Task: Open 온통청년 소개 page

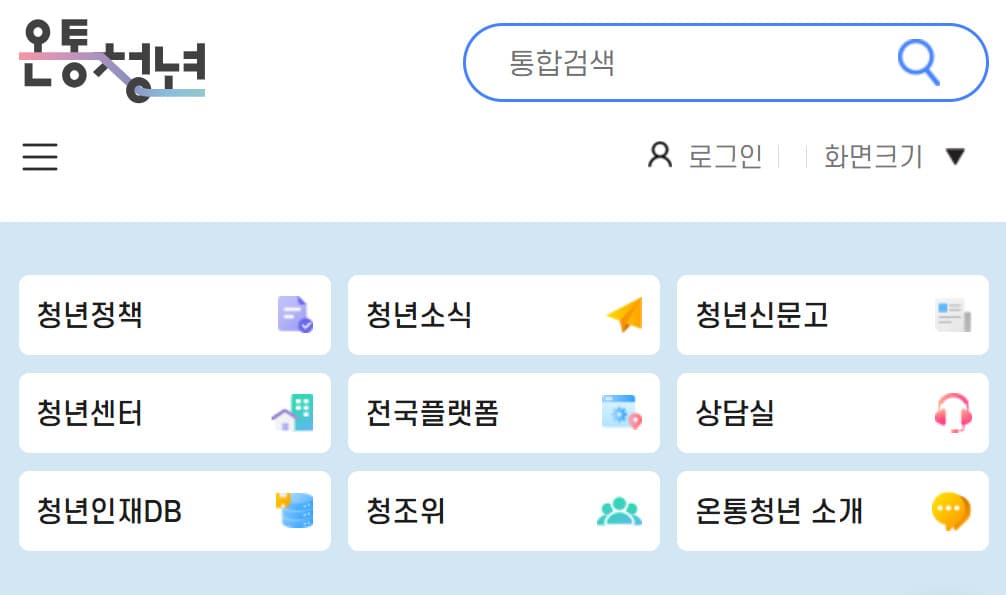Action: pos(833,510)
